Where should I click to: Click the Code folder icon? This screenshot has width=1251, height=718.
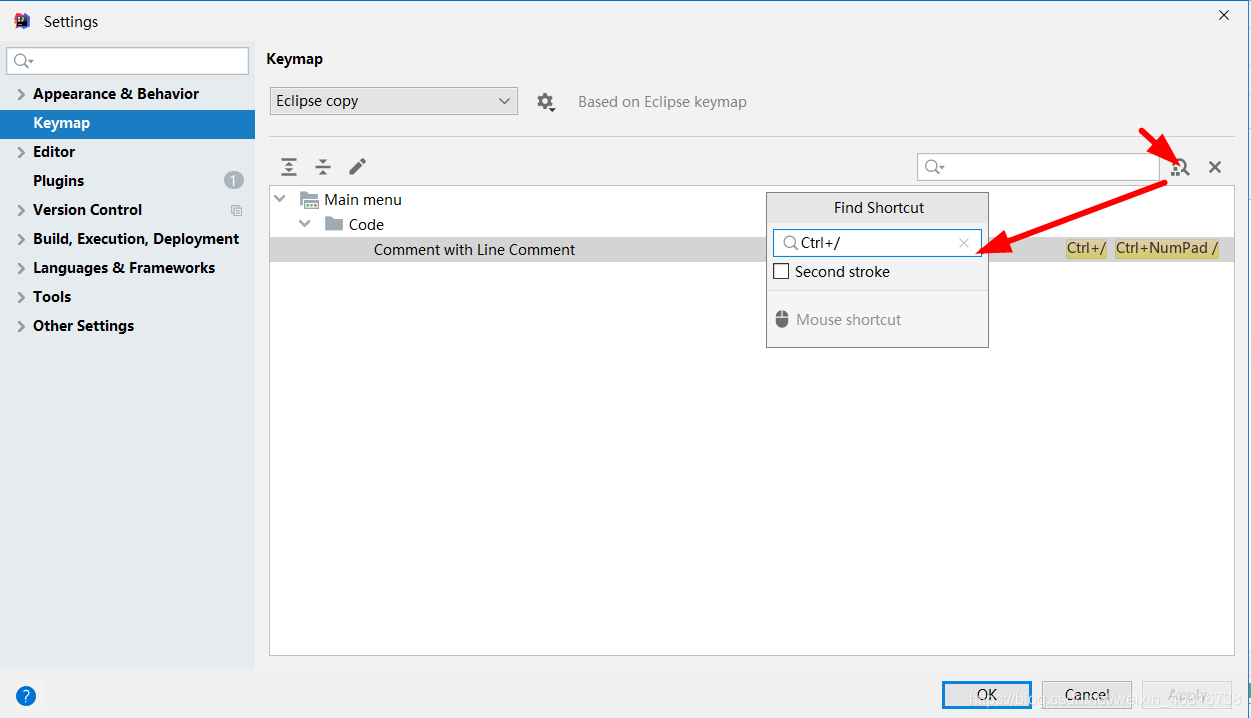point(334,224)
